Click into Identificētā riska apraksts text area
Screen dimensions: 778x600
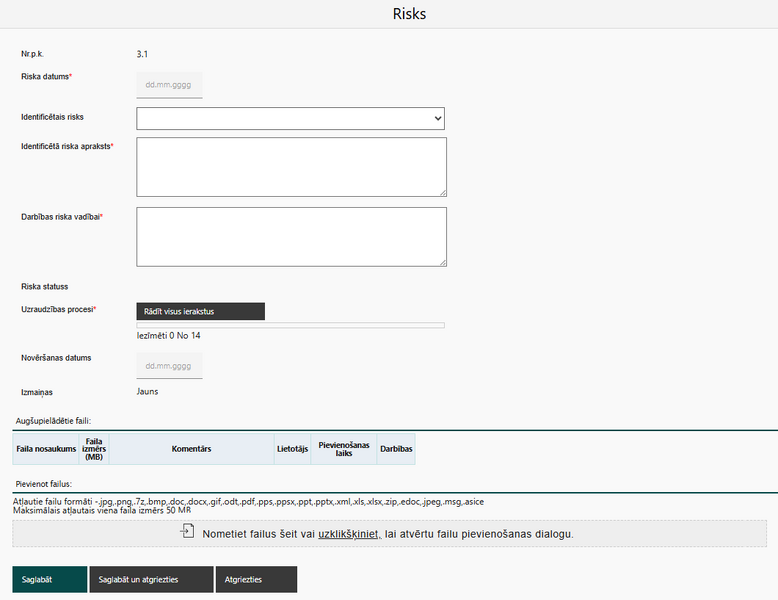tap(290, 166)
